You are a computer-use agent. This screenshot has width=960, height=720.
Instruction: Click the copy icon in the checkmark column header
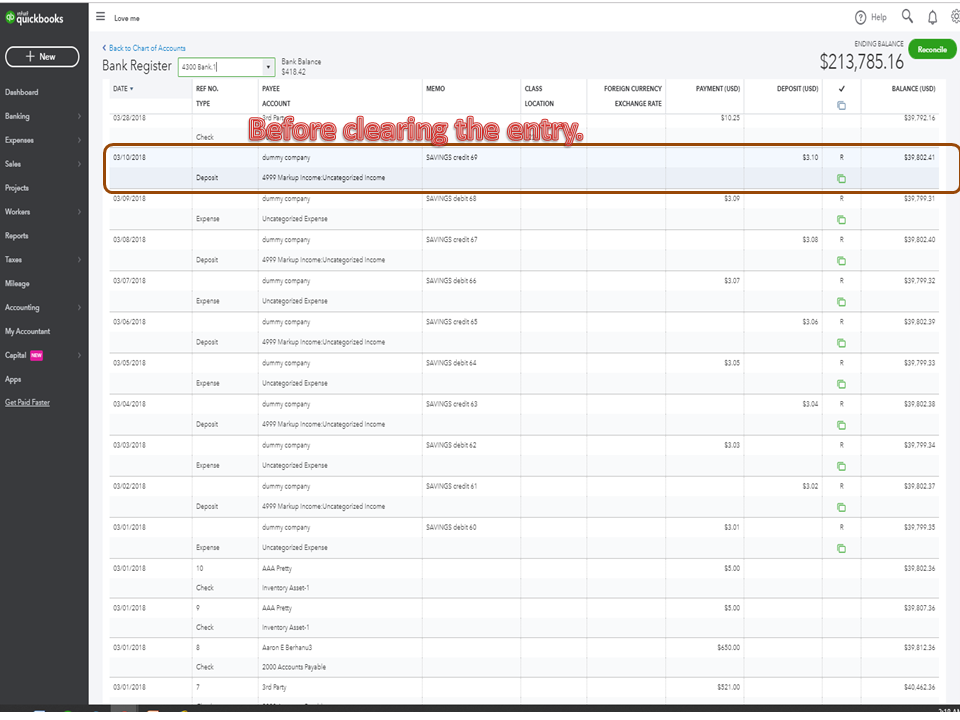[841, 105]
